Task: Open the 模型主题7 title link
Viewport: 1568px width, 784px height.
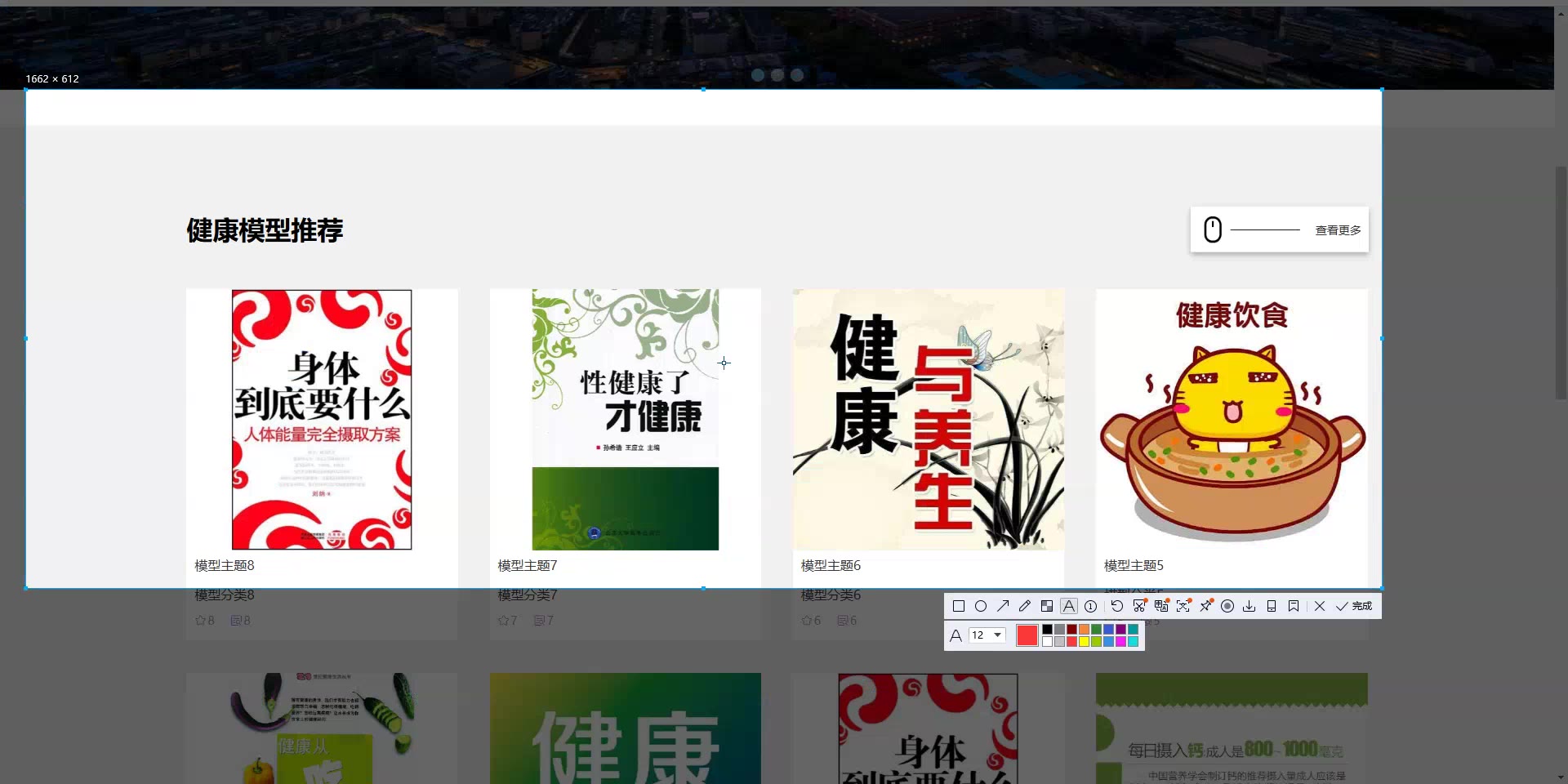Action: pos(528,565)
